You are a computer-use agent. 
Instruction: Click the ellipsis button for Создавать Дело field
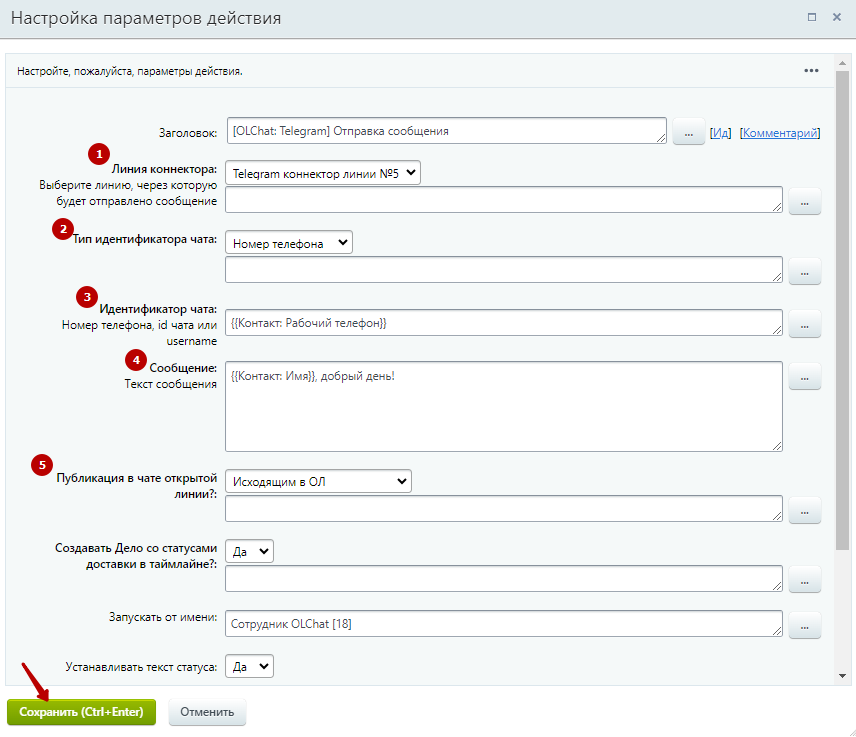804,579
